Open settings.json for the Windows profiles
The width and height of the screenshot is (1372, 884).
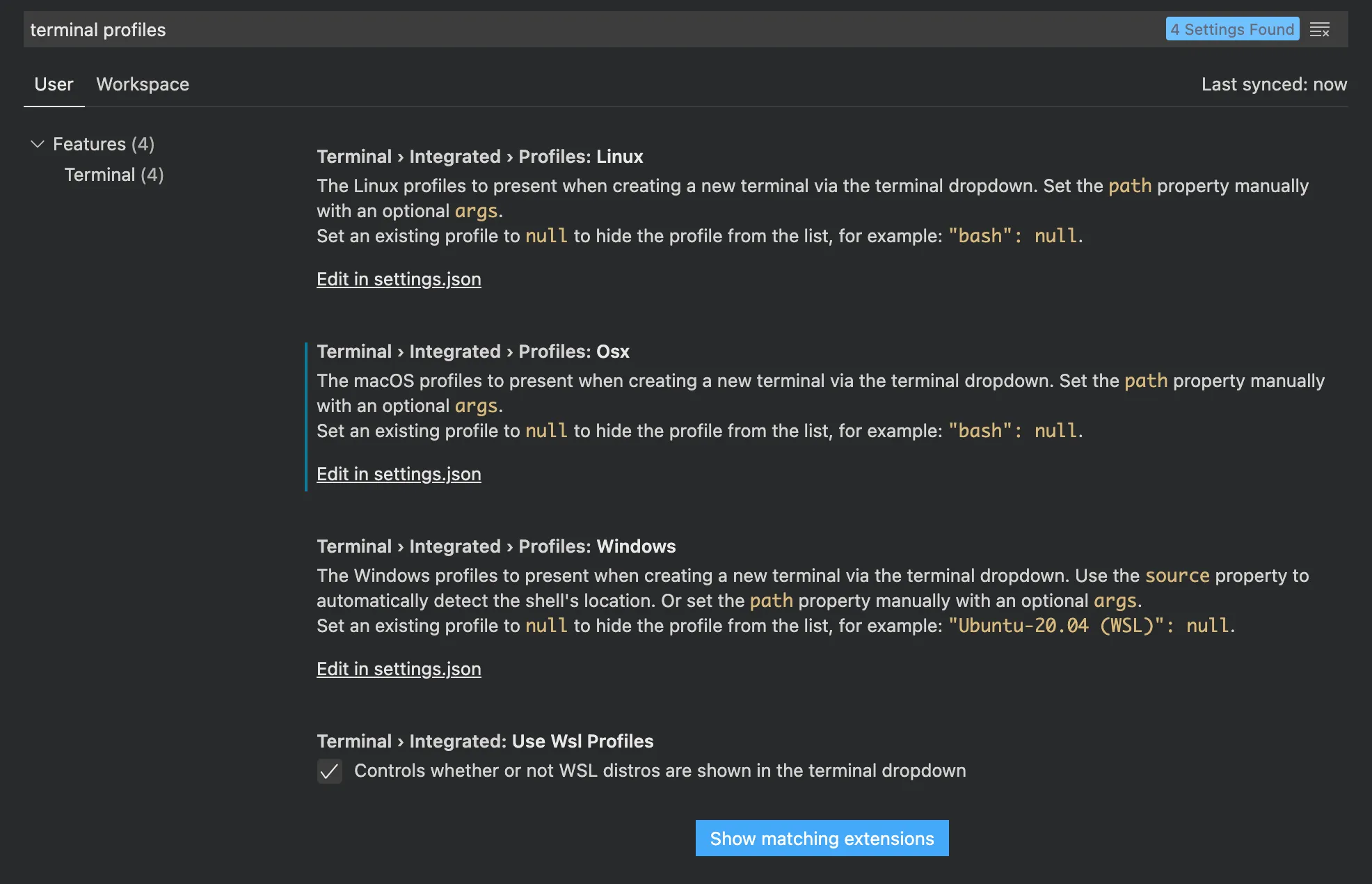tap(399, 669)
